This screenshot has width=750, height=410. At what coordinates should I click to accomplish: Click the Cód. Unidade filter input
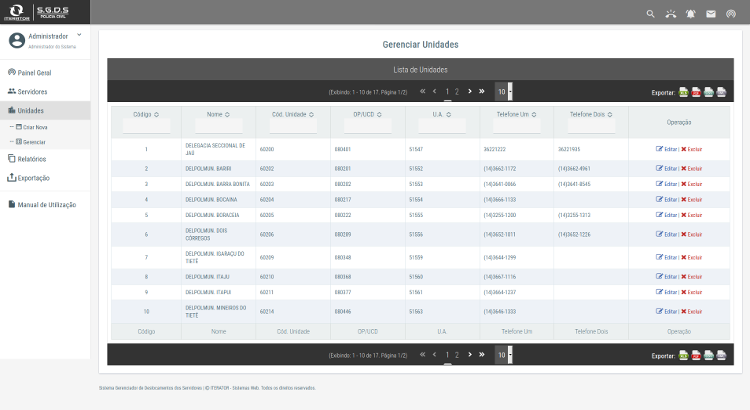click(293, 126)
